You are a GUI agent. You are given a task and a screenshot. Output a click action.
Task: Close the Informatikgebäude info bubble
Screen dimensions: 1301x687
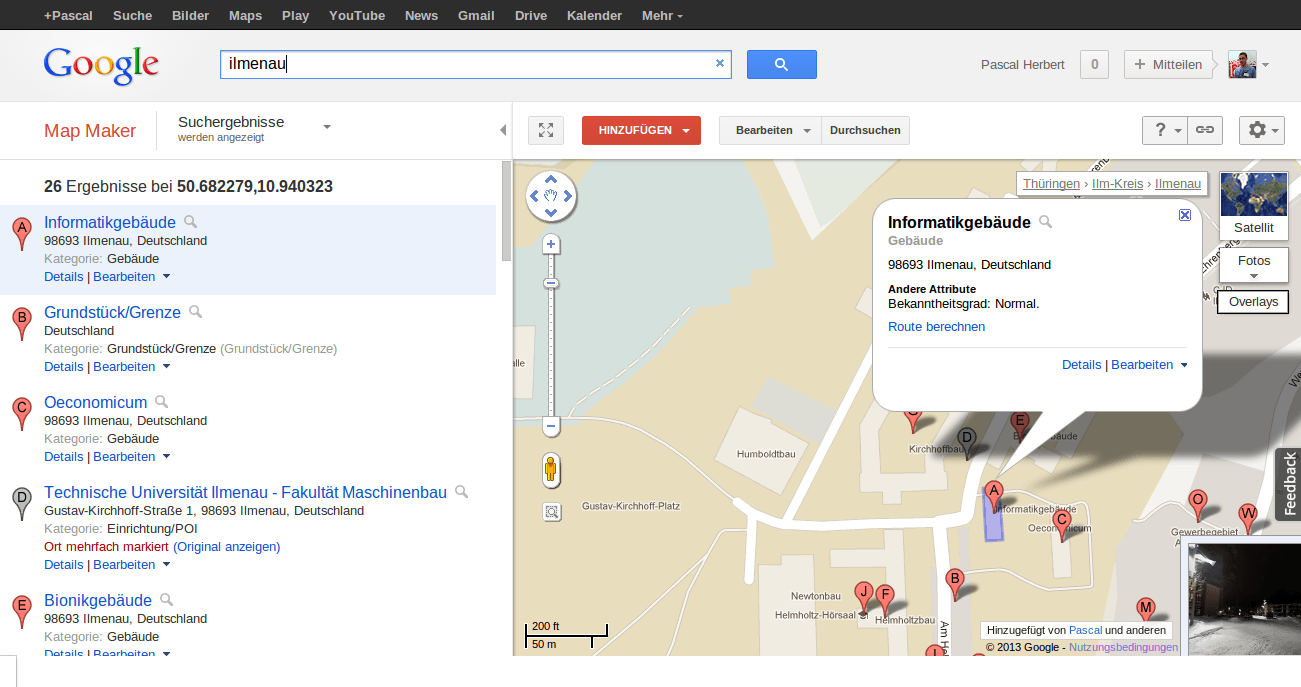click(x=1185, y=215)
